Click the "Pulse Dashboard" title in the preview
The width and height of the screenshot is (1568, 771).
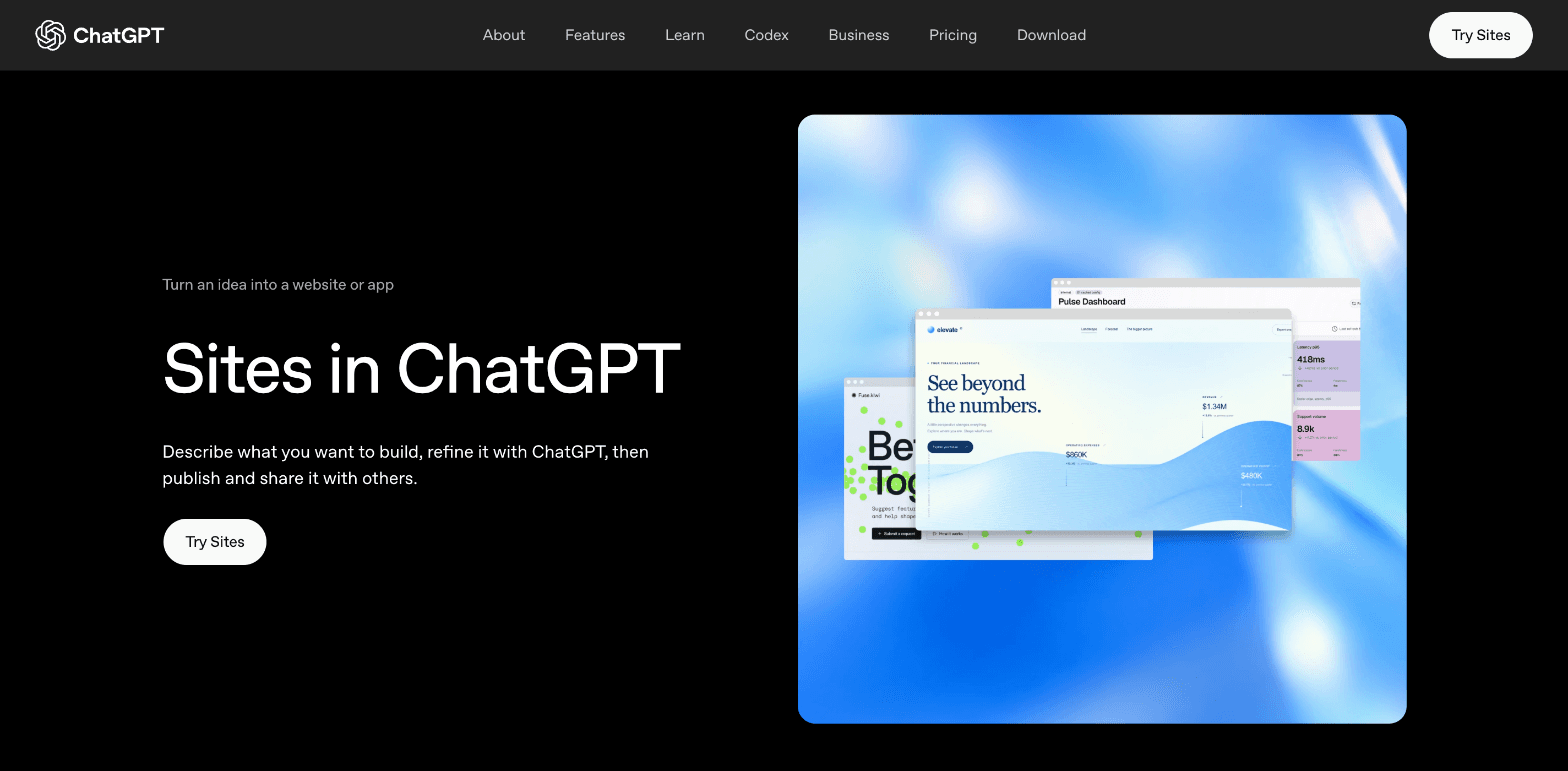coord(1092,301)
